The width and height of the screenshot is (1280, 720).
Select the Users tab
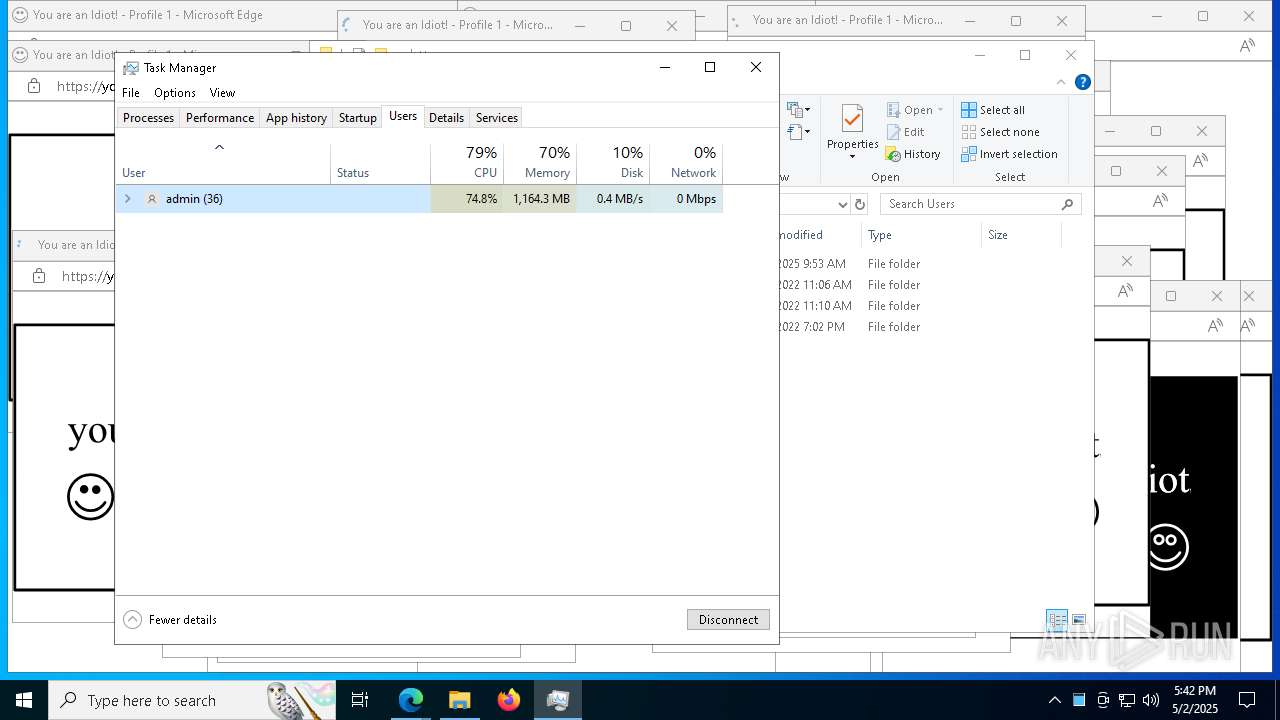[x=403, y=116]
